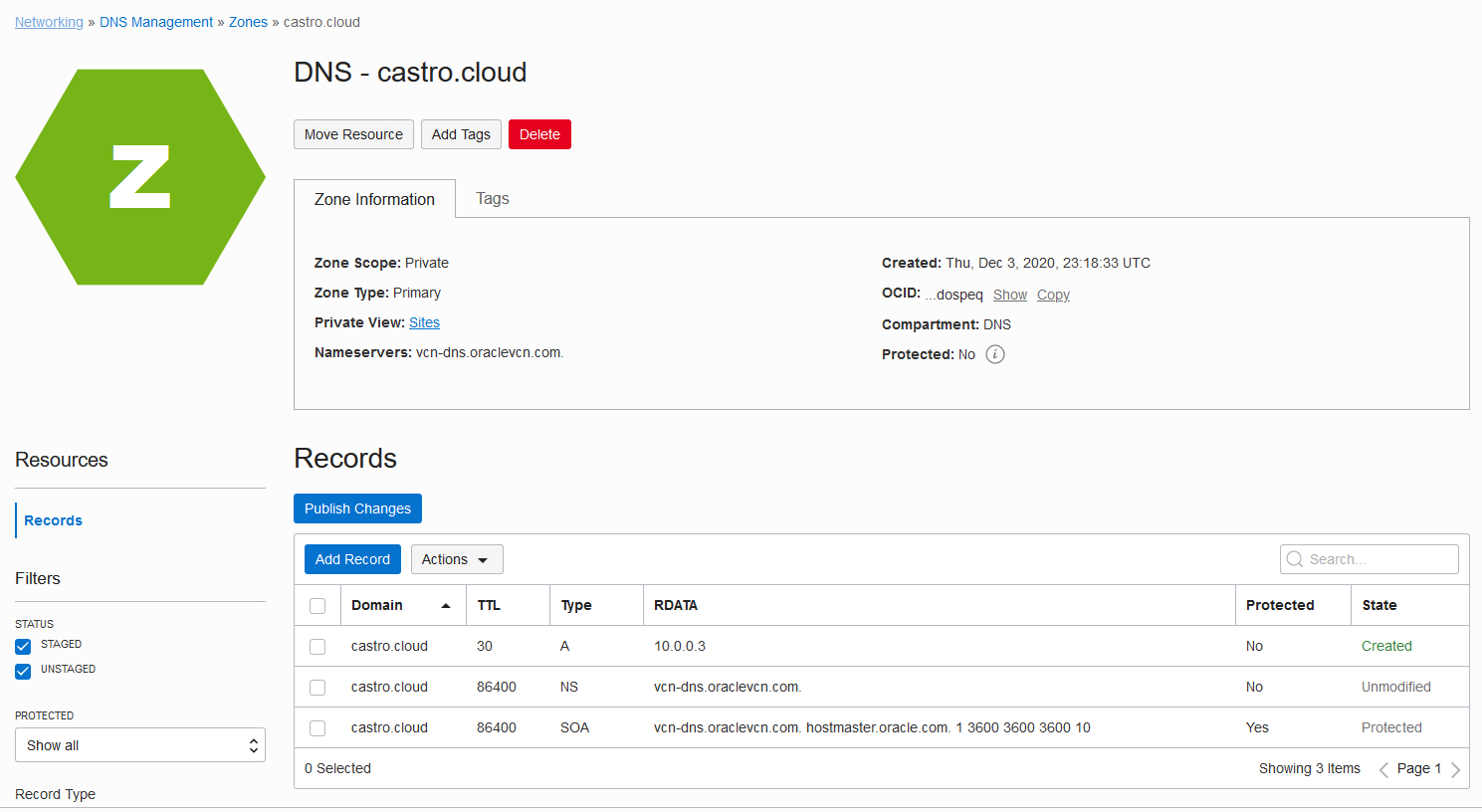Open the Actions dropdown menu
This screenshot has height=812, width=1482.
(457, 559)
